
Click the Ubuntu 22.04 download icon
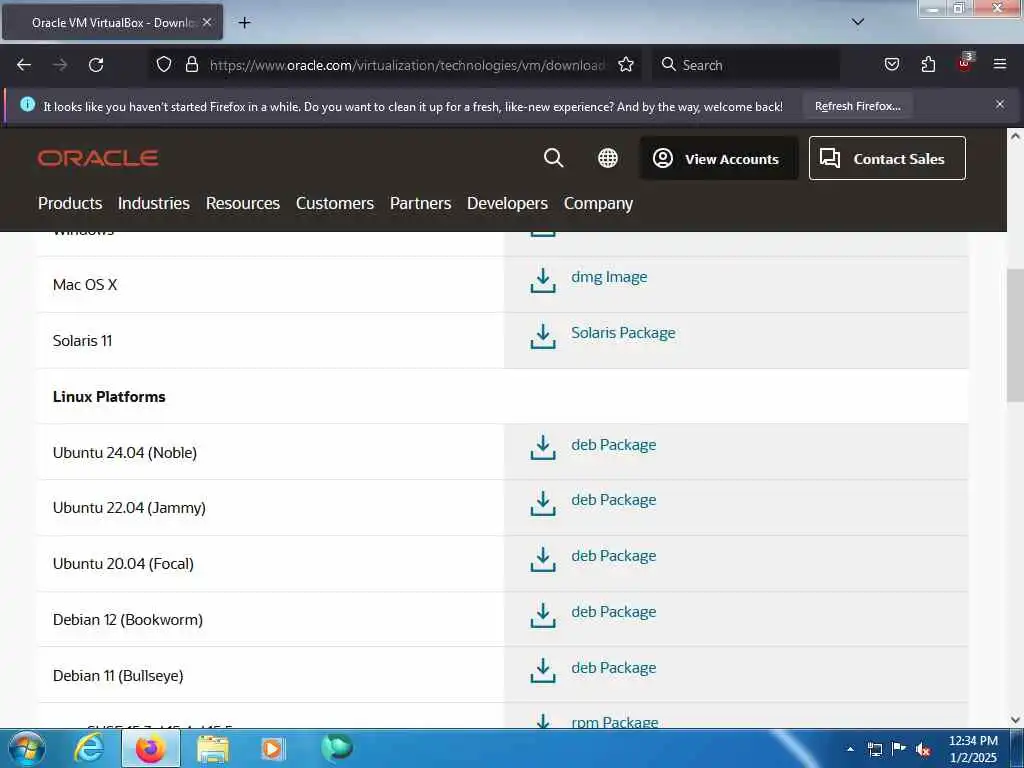point(543,504)
